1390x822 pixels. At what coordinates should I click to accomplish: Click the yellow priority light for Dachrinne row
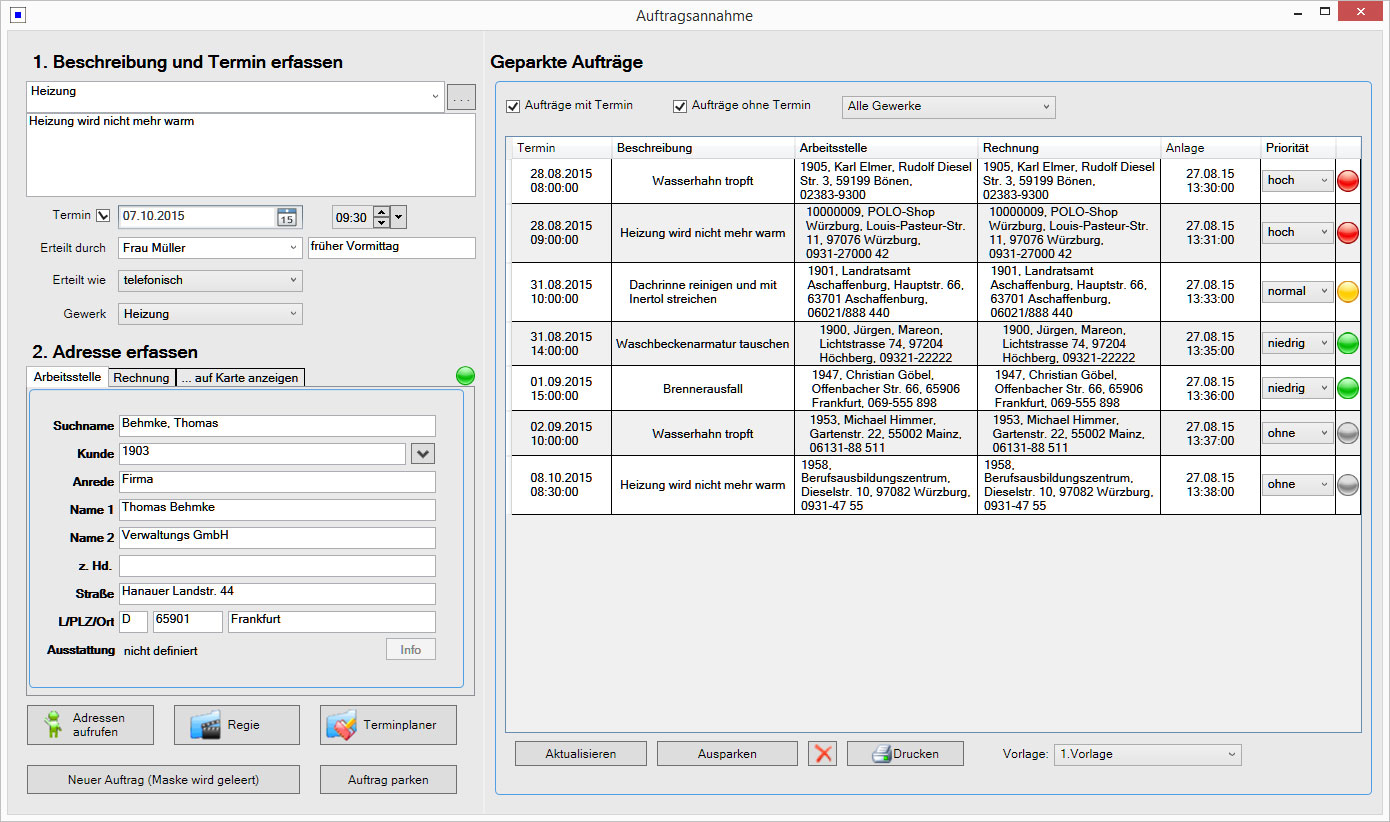(1348, 291)
